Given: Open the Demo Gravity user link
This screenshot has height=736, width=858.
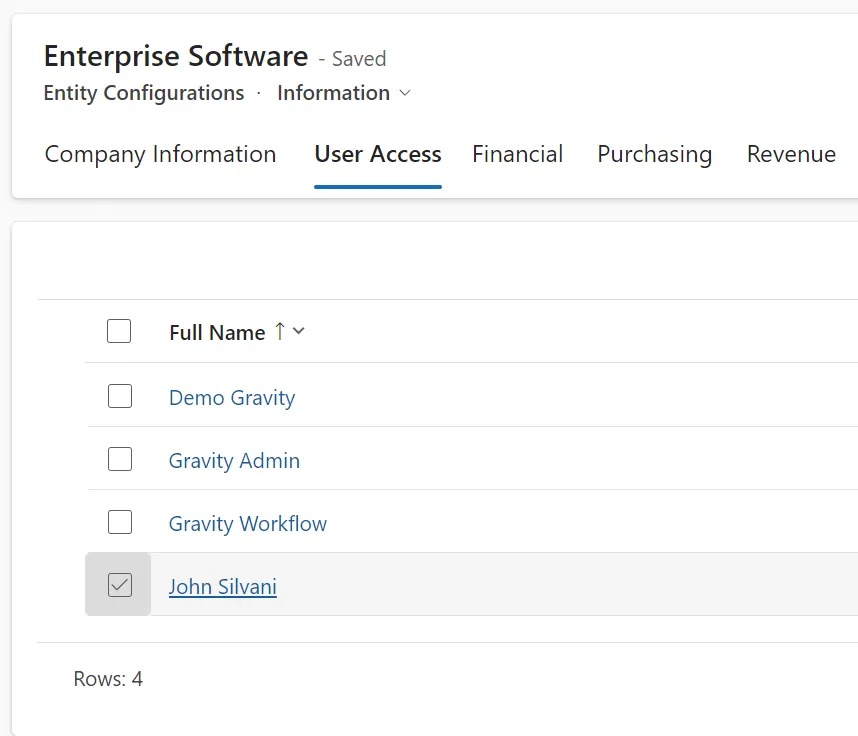Looking at the screenshot, I should pos(232,398).
